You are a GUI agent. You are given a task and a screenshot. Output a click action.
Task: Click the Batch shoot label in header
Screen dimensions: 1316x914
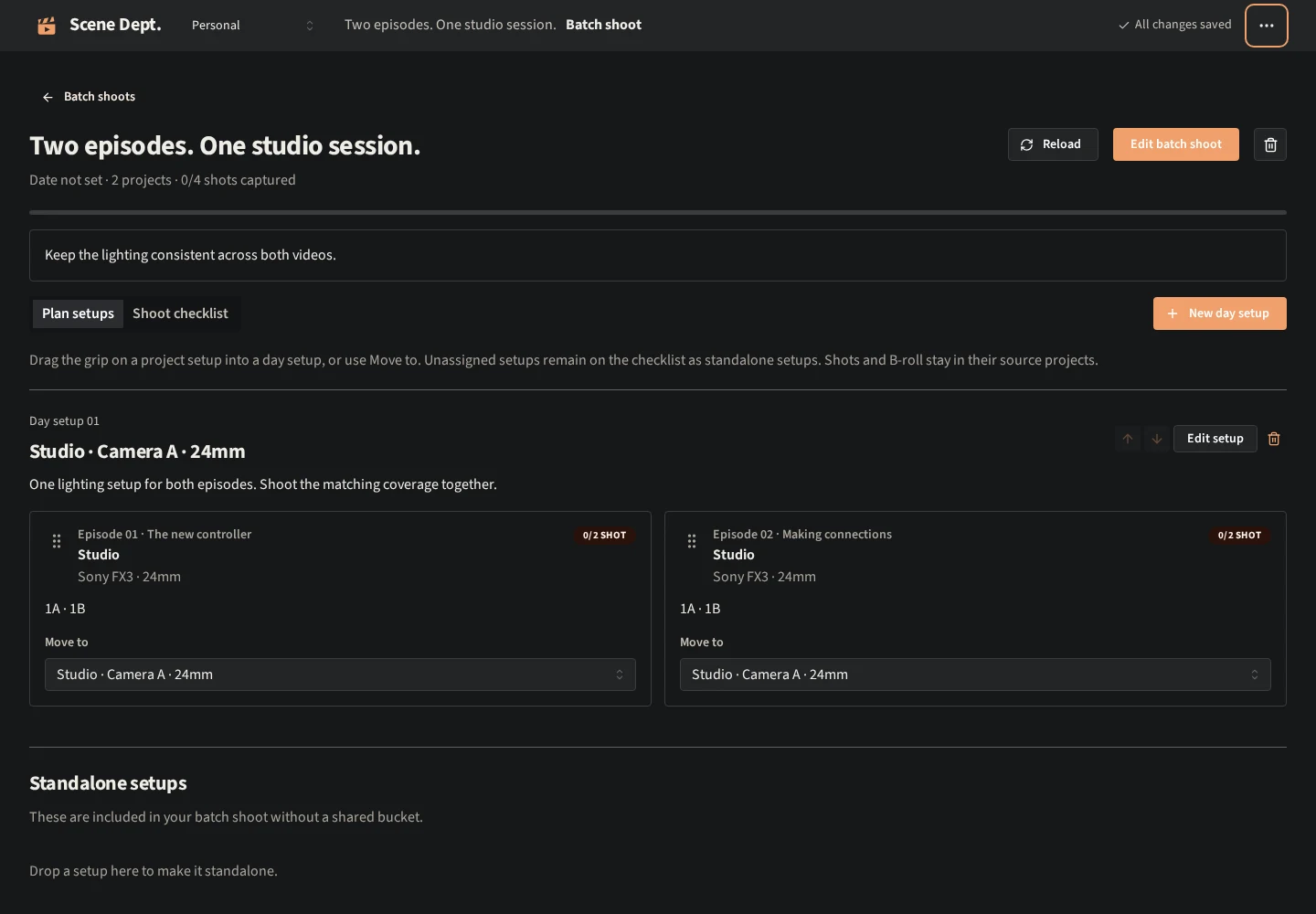[604, 25]
